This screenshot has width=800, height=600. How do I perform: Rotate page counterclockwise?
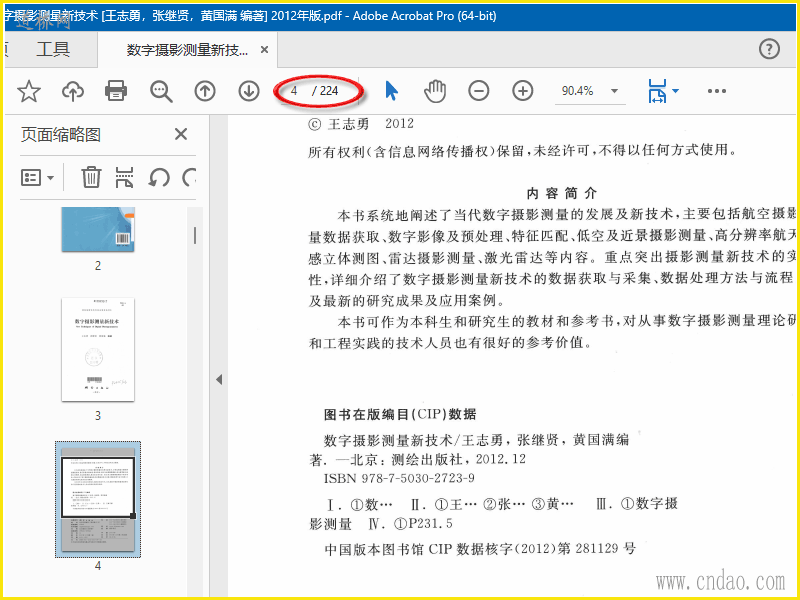[159, 178]
